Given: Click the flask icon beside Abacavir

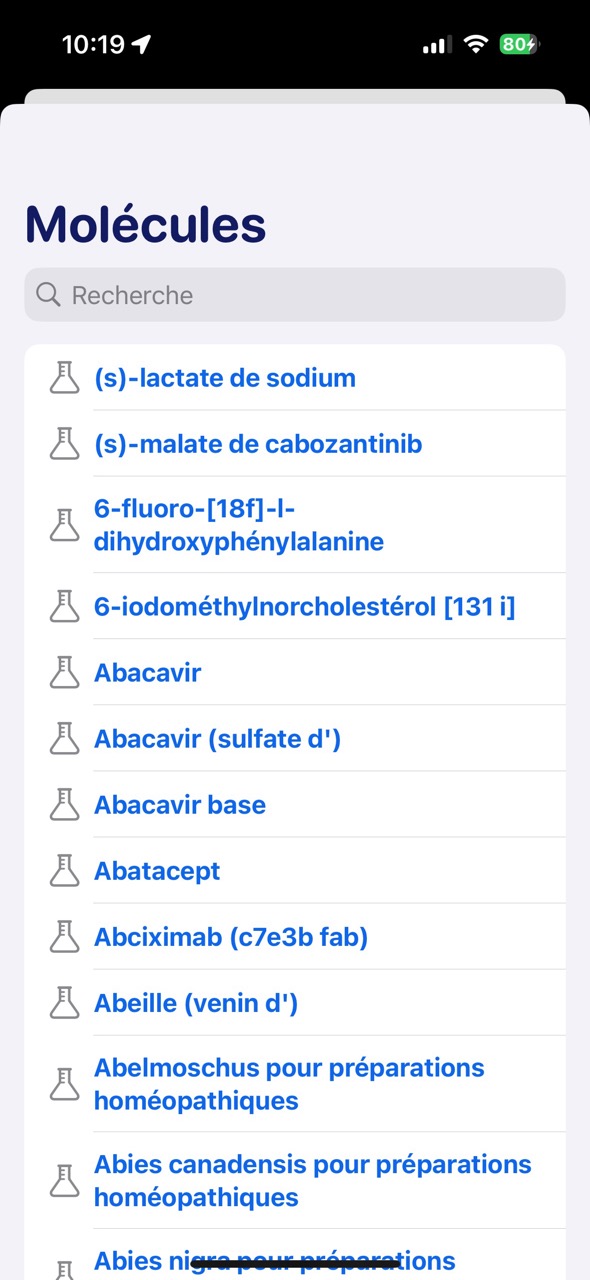Looking at the screenshot, I should tap(64, 672).
